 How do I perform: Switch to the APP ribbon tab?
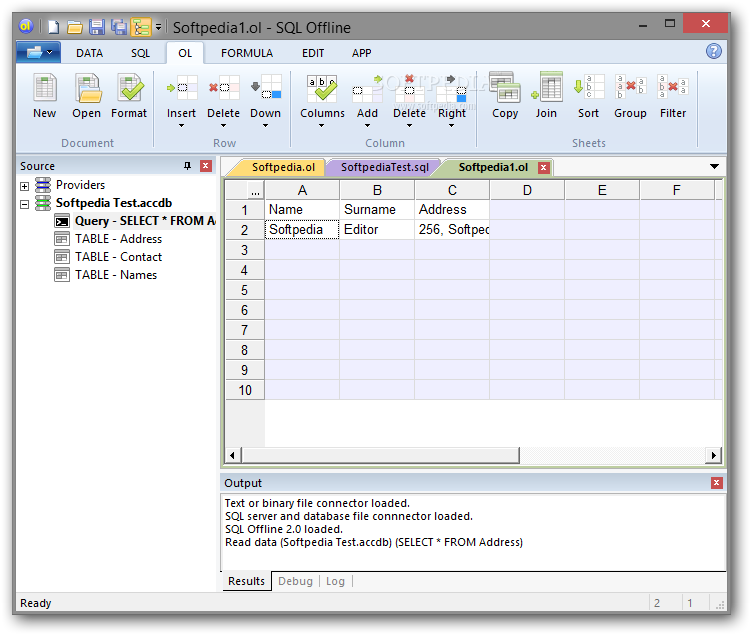pos(361,53)
